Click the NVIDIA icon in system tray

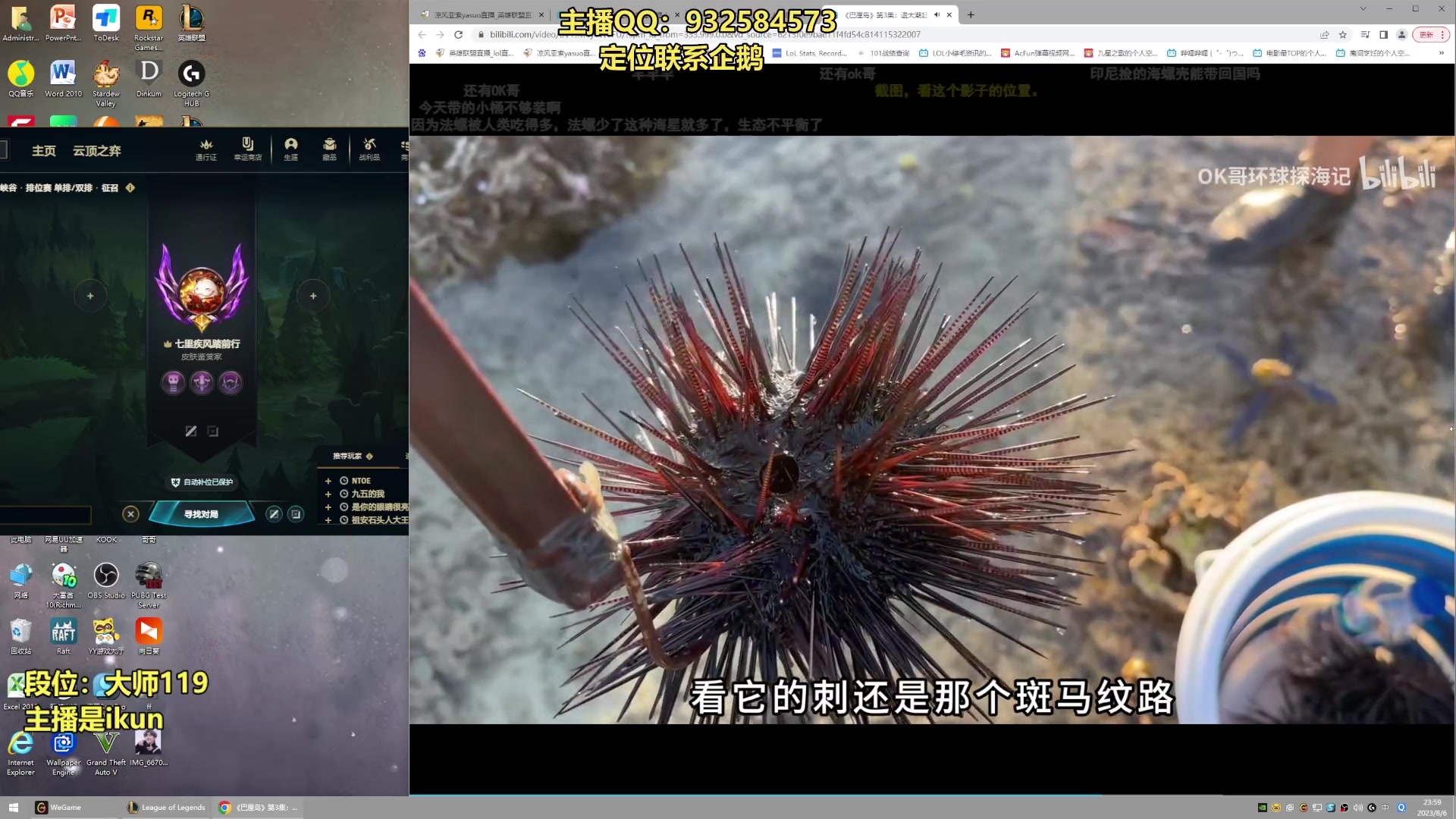[1262, 808]
